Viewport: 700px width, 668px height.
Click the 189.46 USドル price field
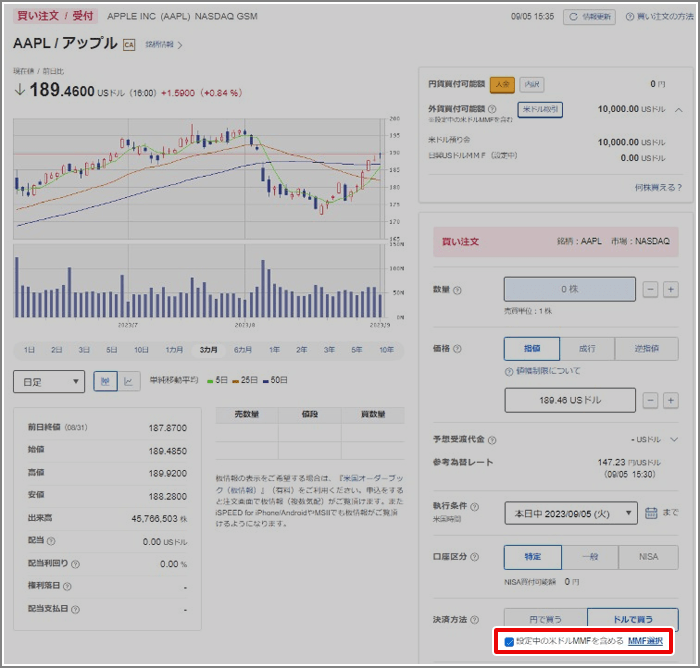click(x=570, y=400)
